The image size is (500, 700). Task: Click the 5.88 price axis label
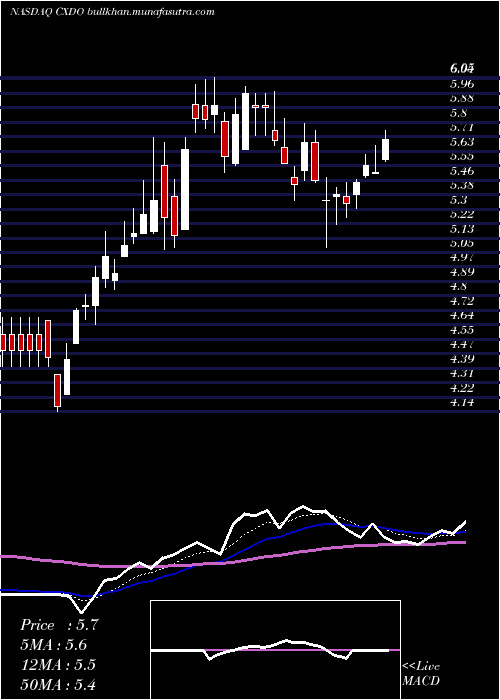462,98
